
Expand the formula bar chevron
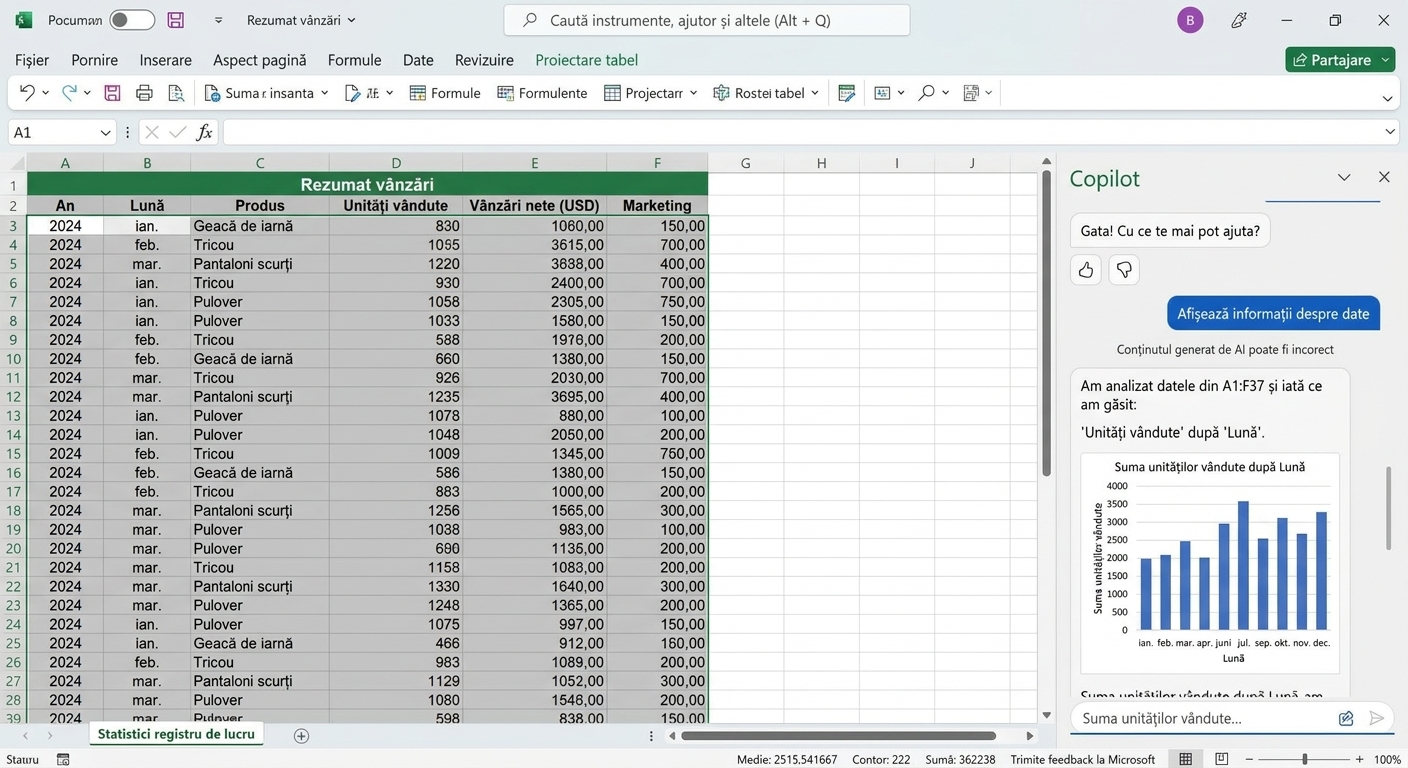[x=1390, y=132]
